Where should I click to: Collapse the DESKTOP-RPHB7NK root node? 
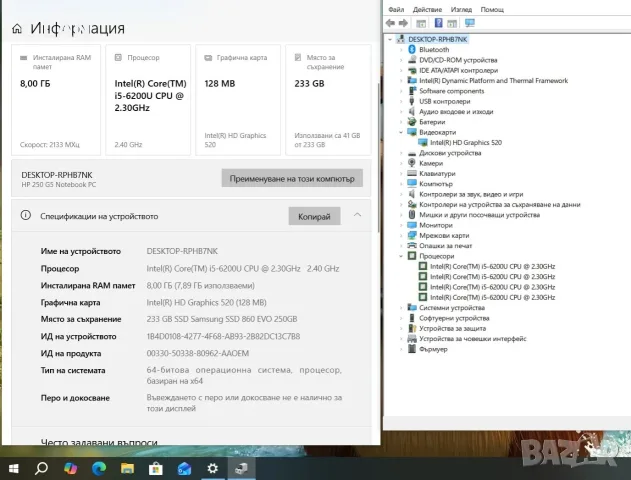(x=390, y=39)
